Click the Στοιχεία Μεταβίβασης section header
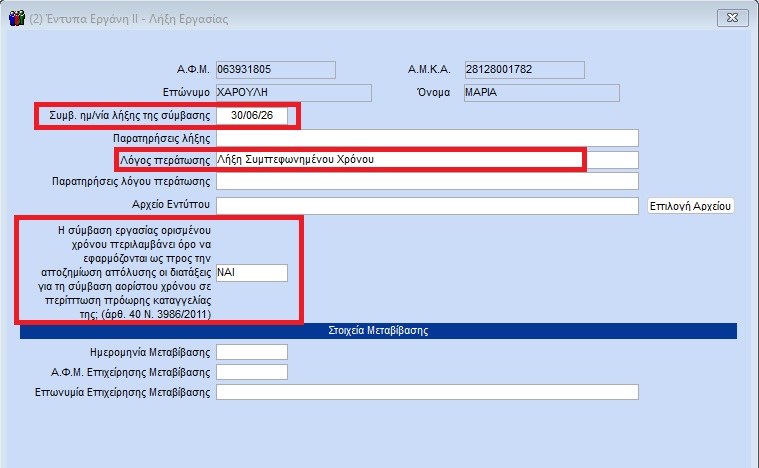 (378, 330)
